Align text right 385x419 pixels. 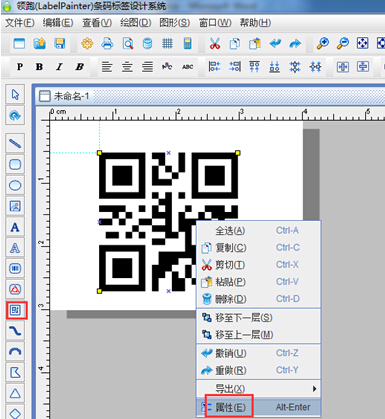pyautogui.click(x=147, y=67)
